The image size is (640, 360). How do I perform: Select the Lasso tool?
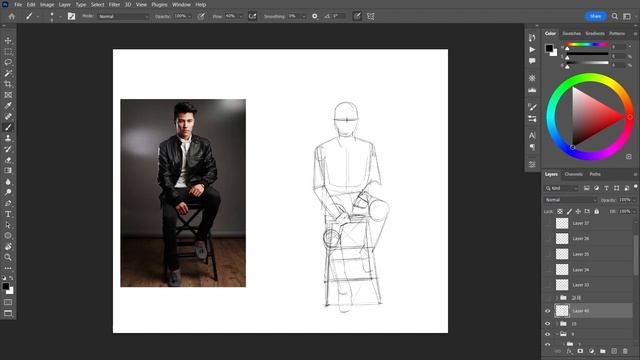(x=8, y=62)
